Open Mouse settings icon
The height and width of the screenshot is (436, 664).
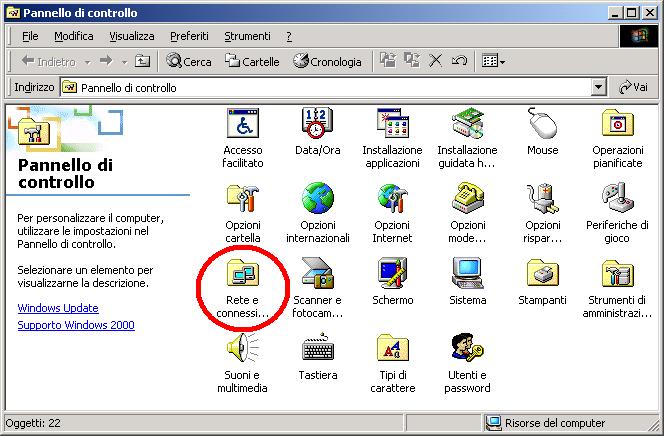point(542,123)
